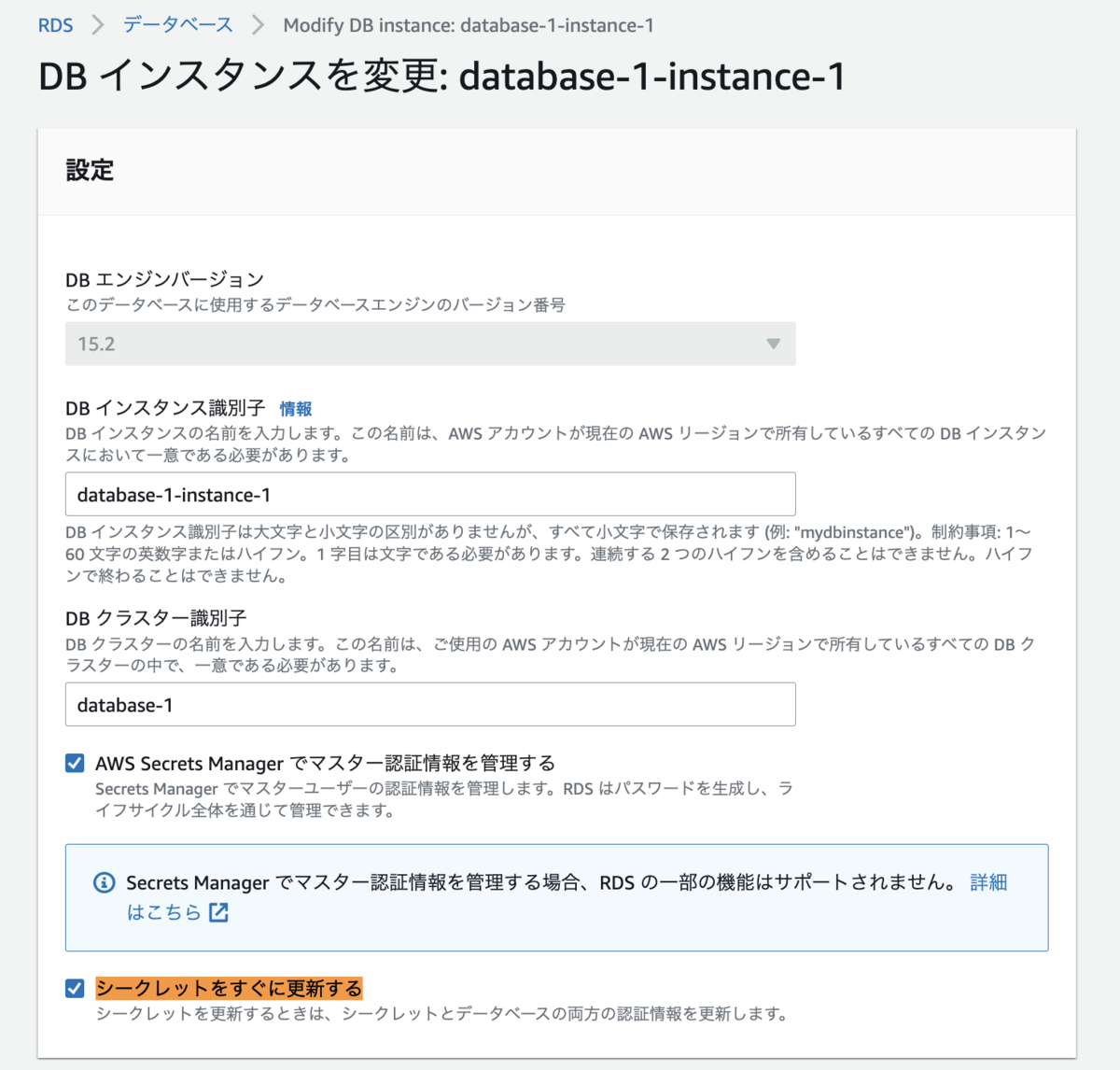The image size is (1120, 1070).
Task: Go to the データベース breadcrumb link
Action: pyautogui.click(x=178, y=25)
